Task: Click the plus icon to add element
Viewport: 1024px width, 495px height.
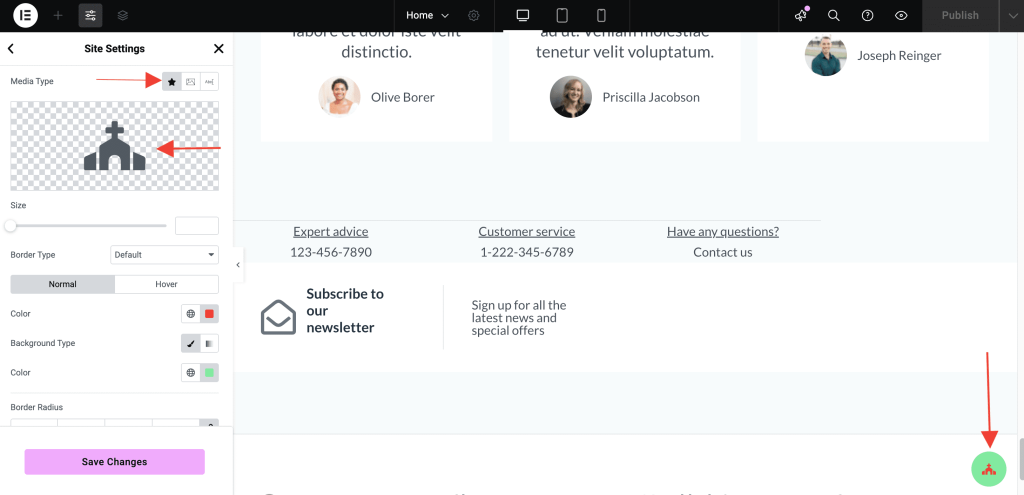Action: pyautogui.click(x=58, y=16)
